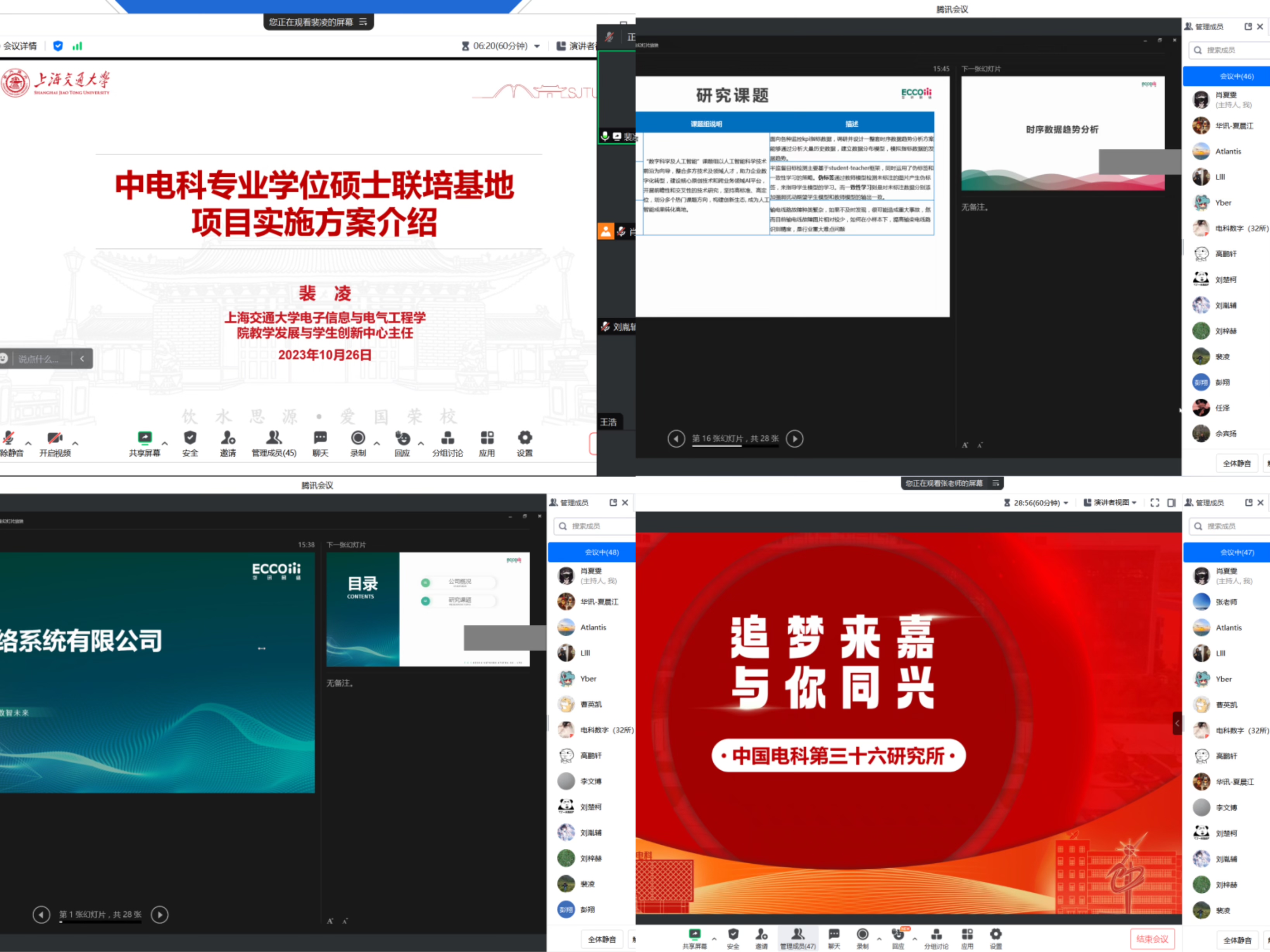The width and height of the screenshot is (1270, 952).
Task: Pop out 管理成员 panel in bottom-left meeting
Action: [613, 502]
